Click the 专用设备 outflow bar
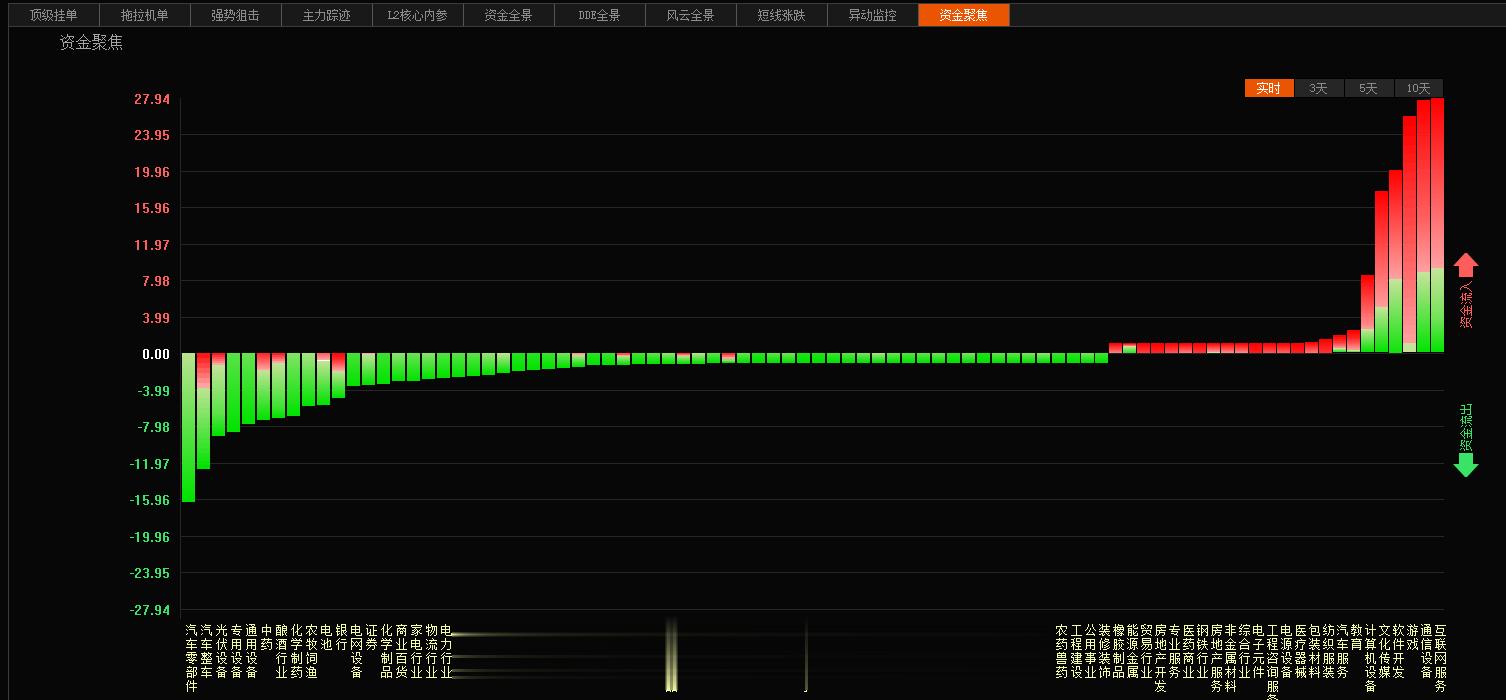Screen dimensions: 1506x700 tap(234, 393)
